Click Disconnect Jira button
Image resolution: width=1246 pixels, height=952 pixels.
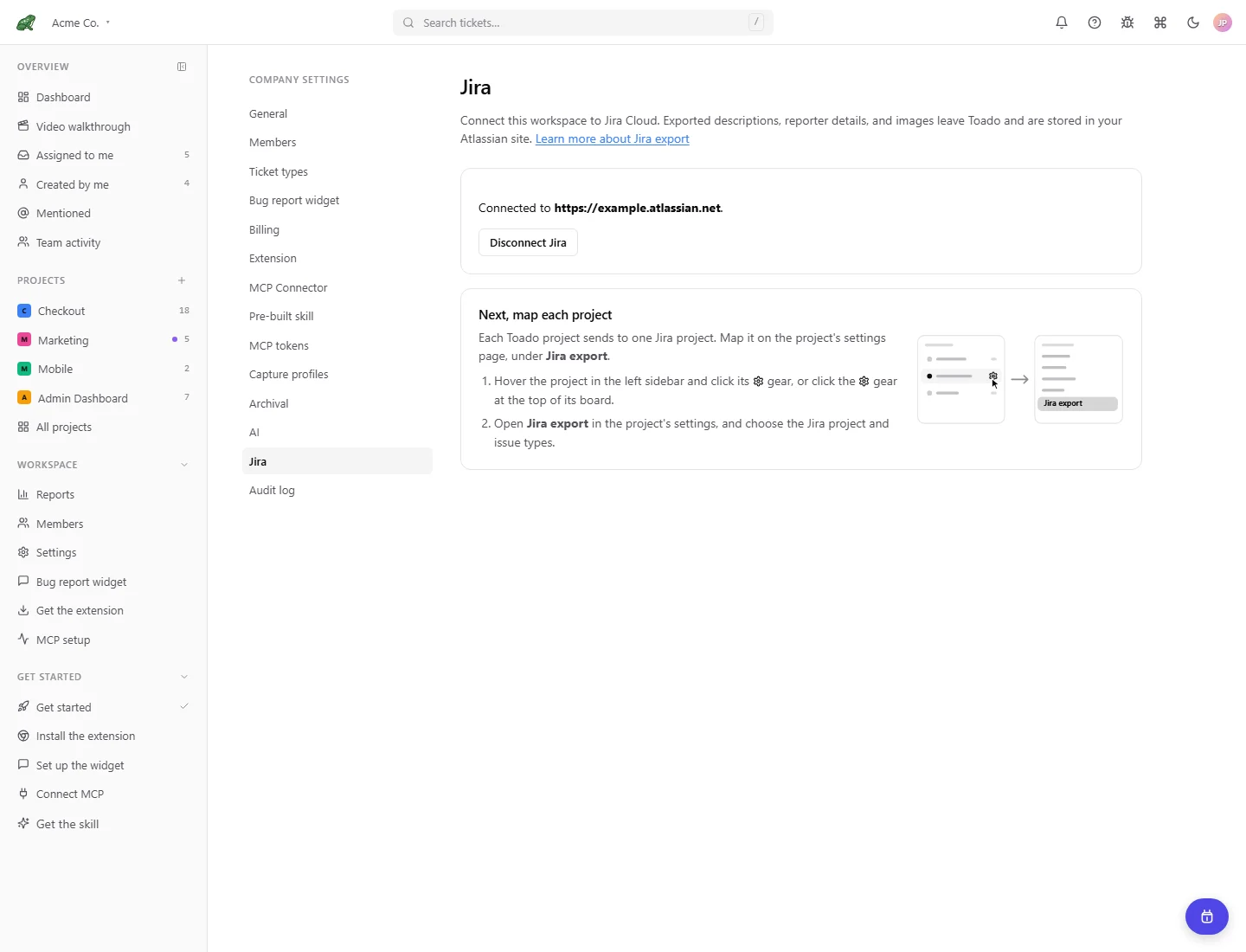[528, 242]
